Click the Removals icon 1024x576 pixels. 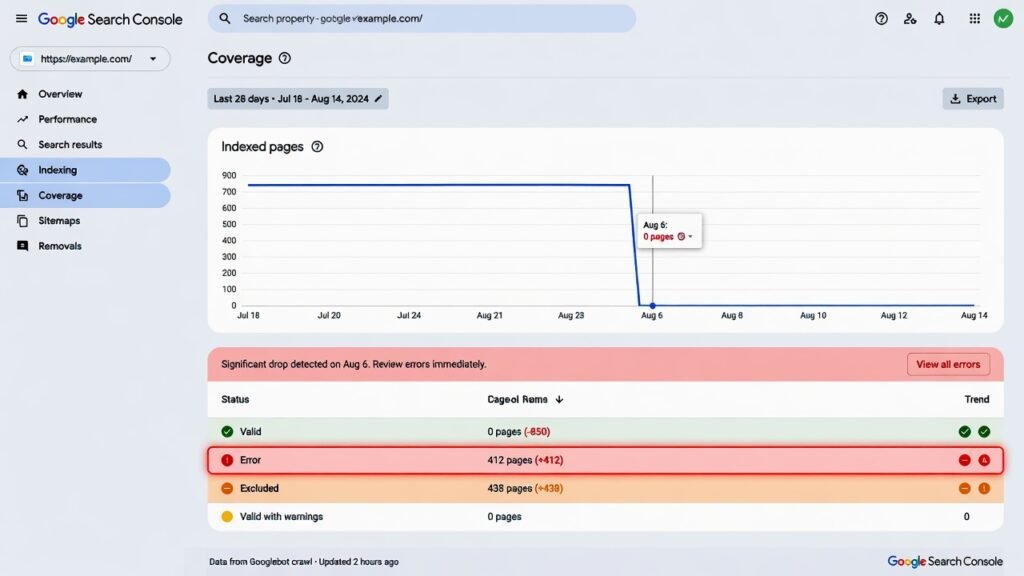pos(22,246)
